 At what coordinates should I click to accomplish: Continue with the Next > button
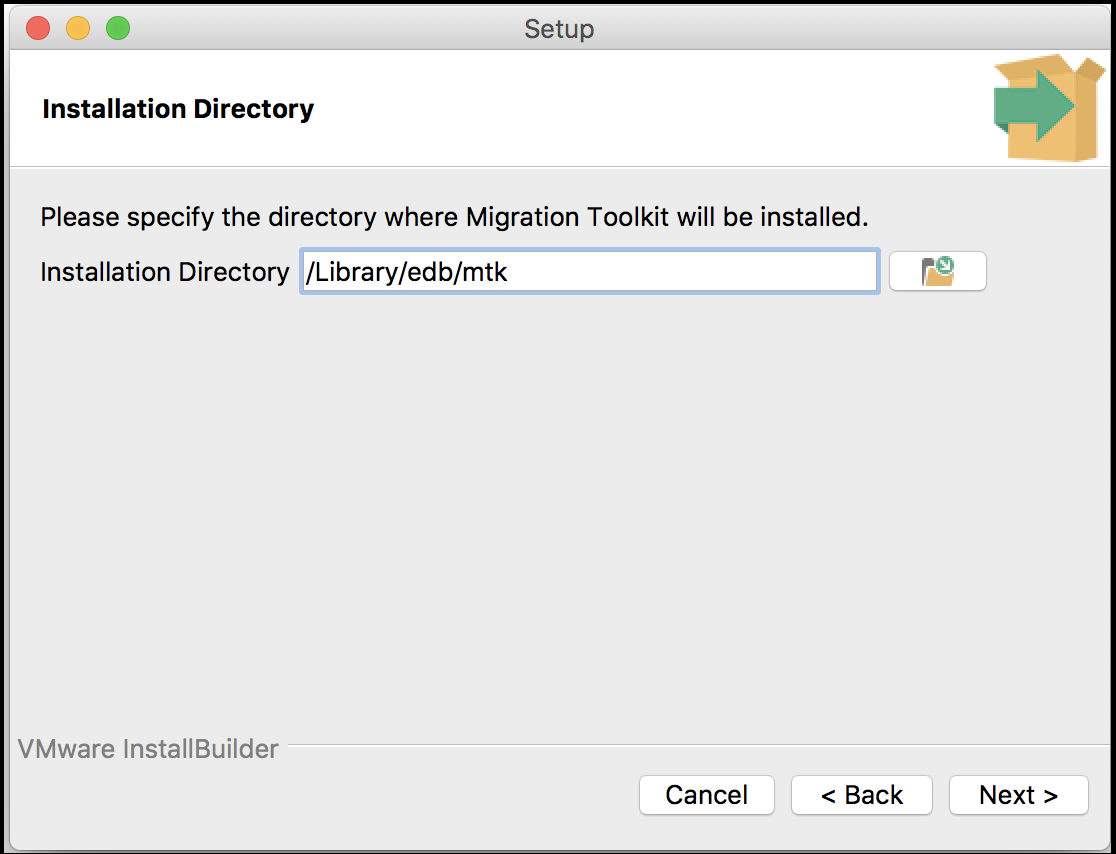pyautogui.click(x=1018, y=795)
